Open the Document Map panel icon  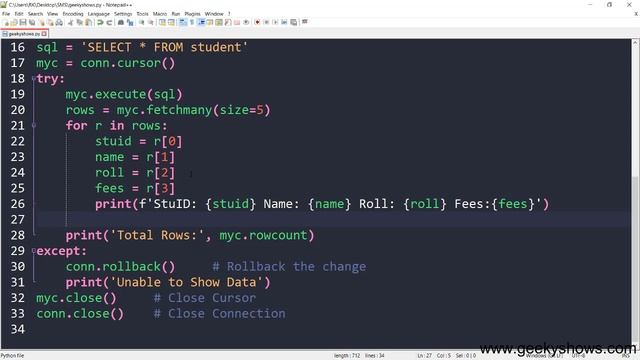tap(218, 22)
